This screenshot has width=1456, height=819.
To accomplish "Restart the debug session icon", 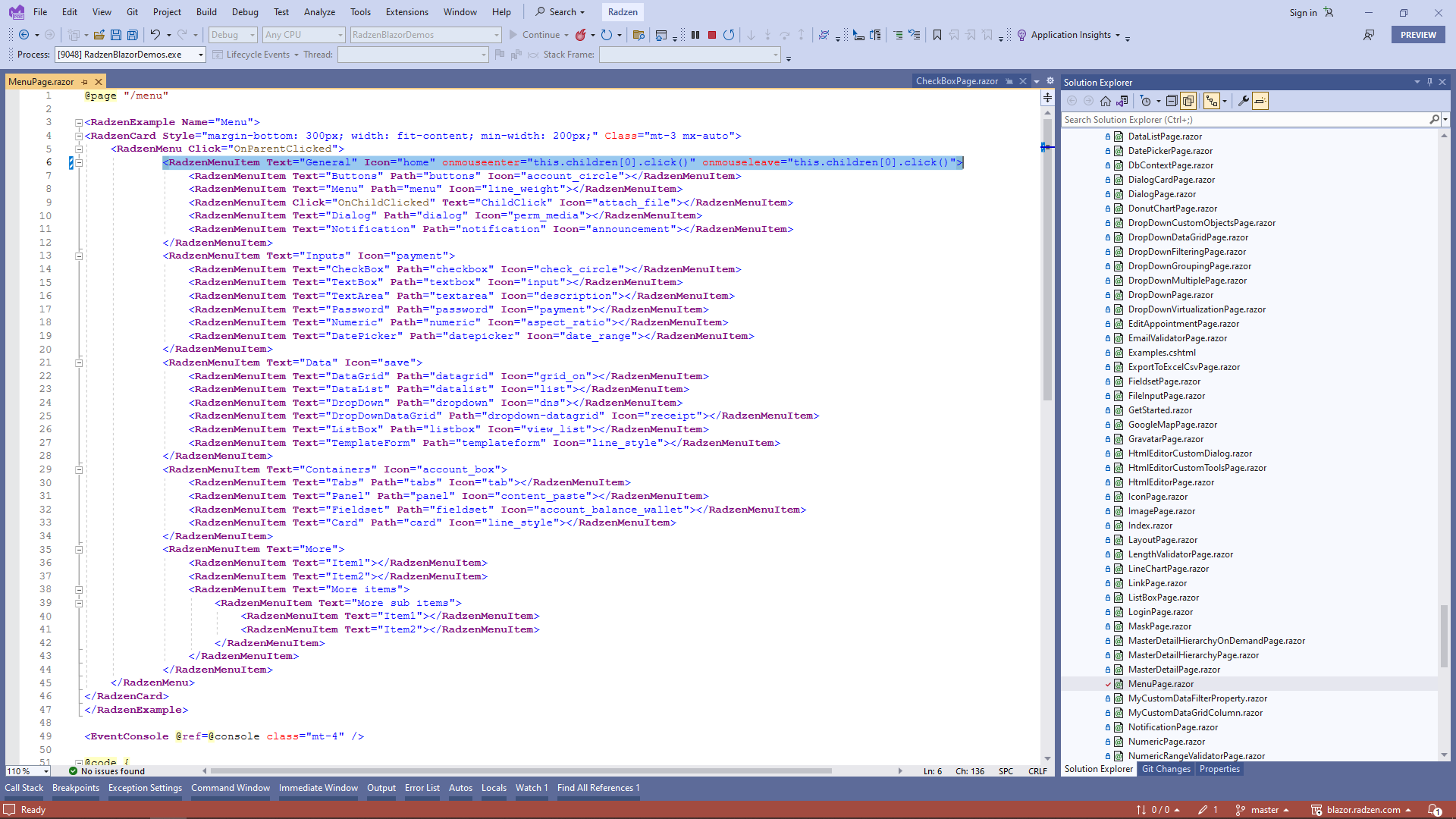I will pyautogui.click(x=729, y=35).
